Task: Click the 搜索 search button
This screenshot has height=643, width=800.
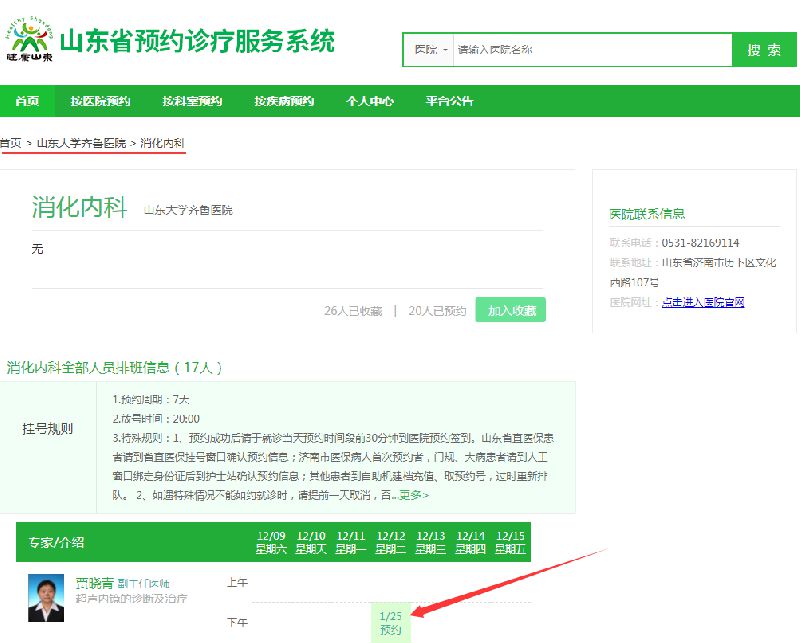Action: [x=764, y=50]
